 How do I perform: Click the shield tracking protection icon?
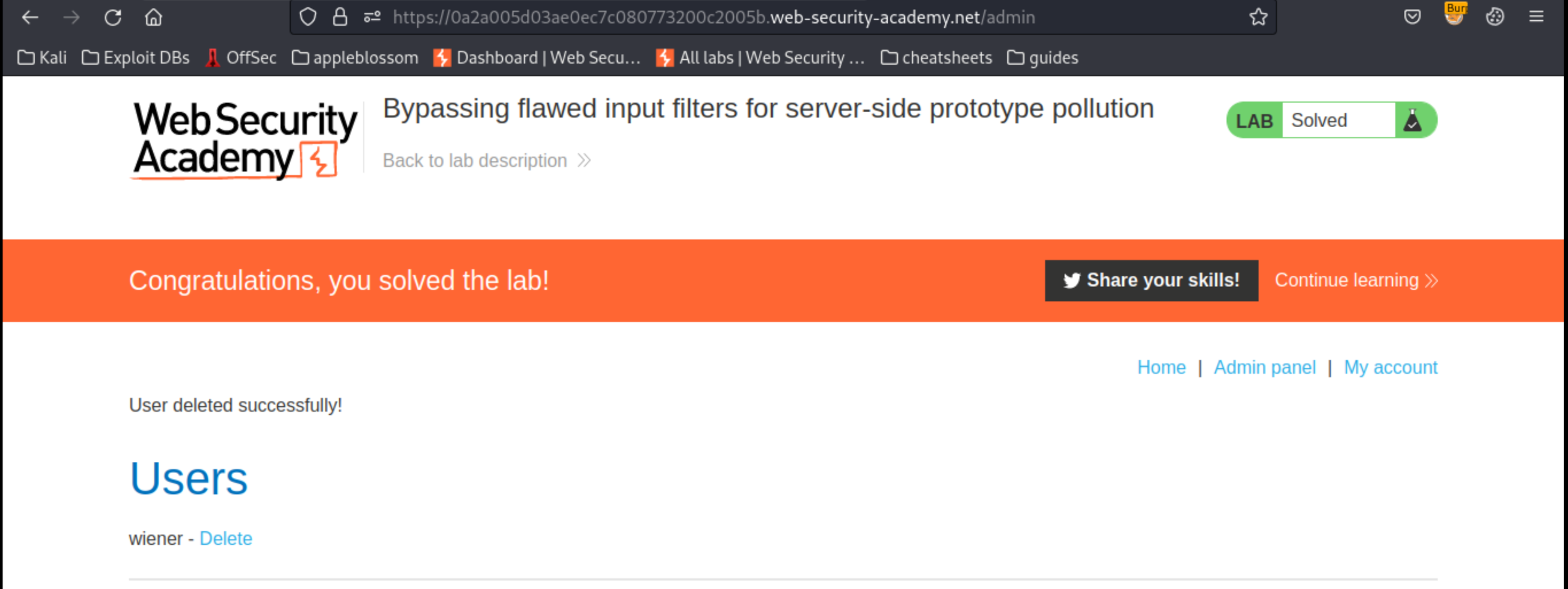pos(308,17)
